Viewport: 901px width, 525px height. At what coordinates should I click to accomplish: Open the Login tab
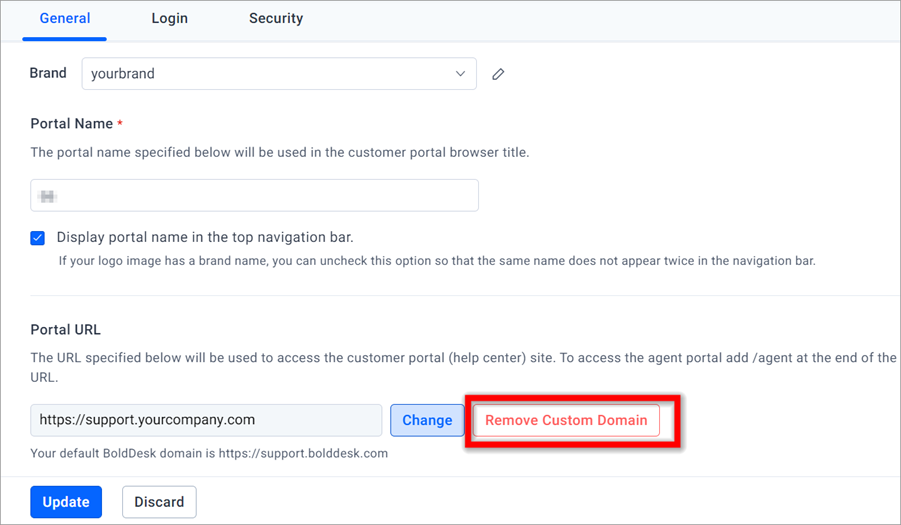coord(170,18)
